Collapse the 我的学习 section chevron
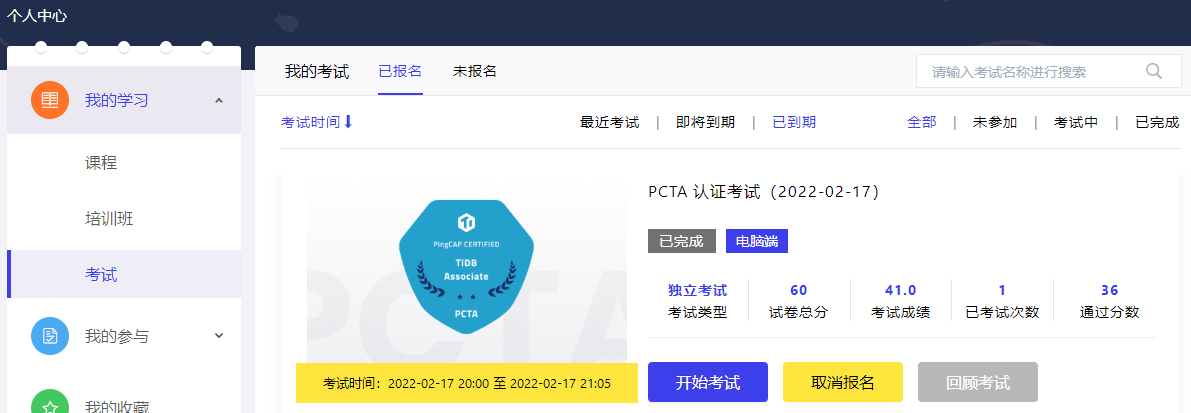This screenshot has width=1191, height=413. [219, 100]
